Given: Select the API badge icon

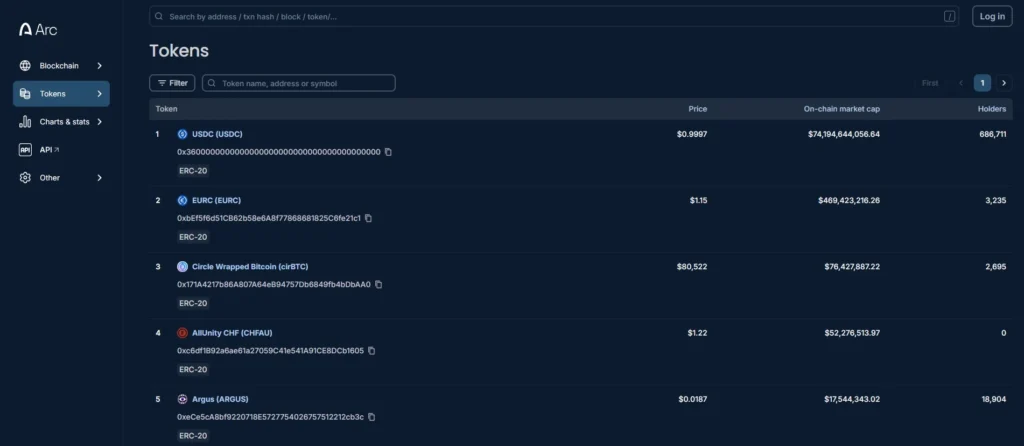Looking at the screenshot, I should tap(25, 150).
